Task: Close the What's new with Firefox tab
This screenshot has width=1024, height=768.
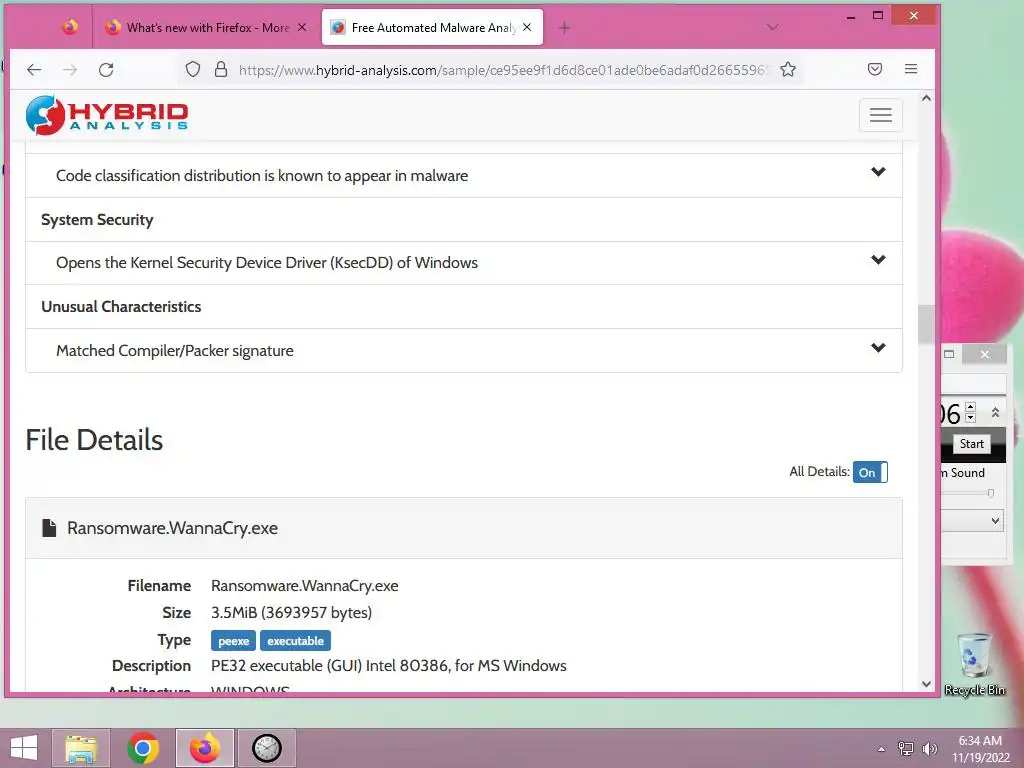Action: (302, 27)
